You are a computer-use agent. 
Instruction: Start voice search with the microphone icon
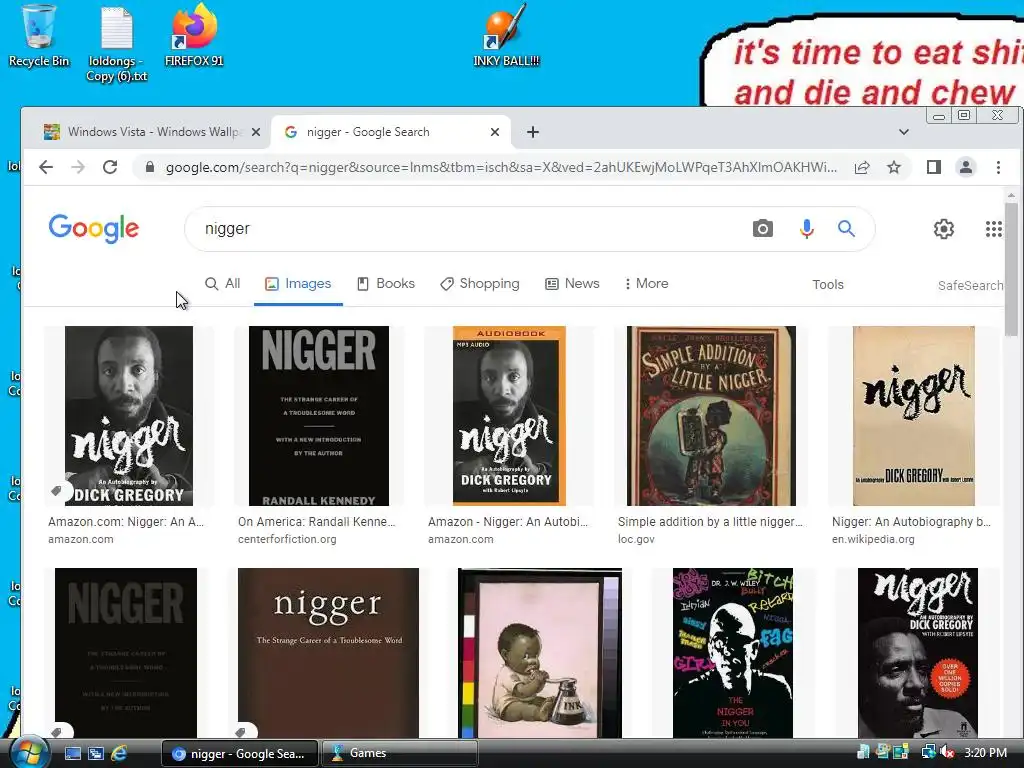point(807,229)
